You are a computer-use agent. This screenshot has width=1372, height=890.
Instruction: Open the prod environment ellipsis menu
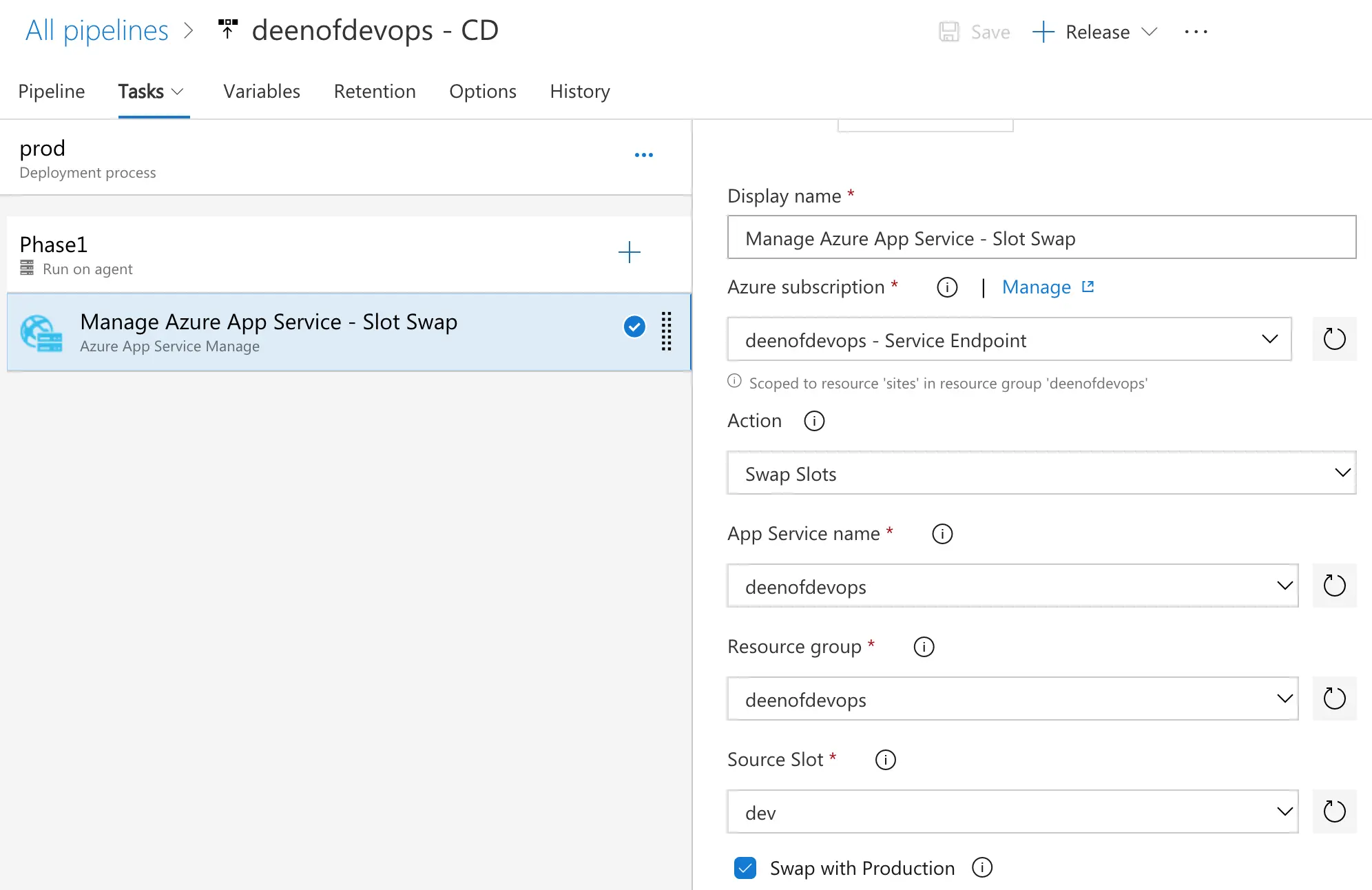pyautogui.click(x=644, y=155)
